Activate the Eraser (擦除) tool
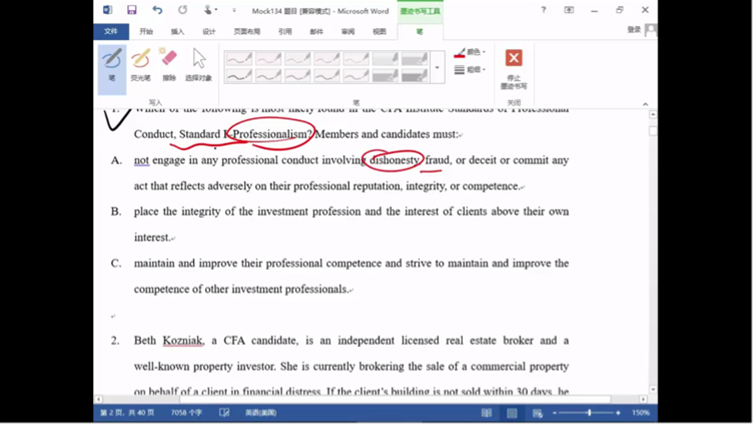Viewport: 753px width, 424px height. pos(169,64)
